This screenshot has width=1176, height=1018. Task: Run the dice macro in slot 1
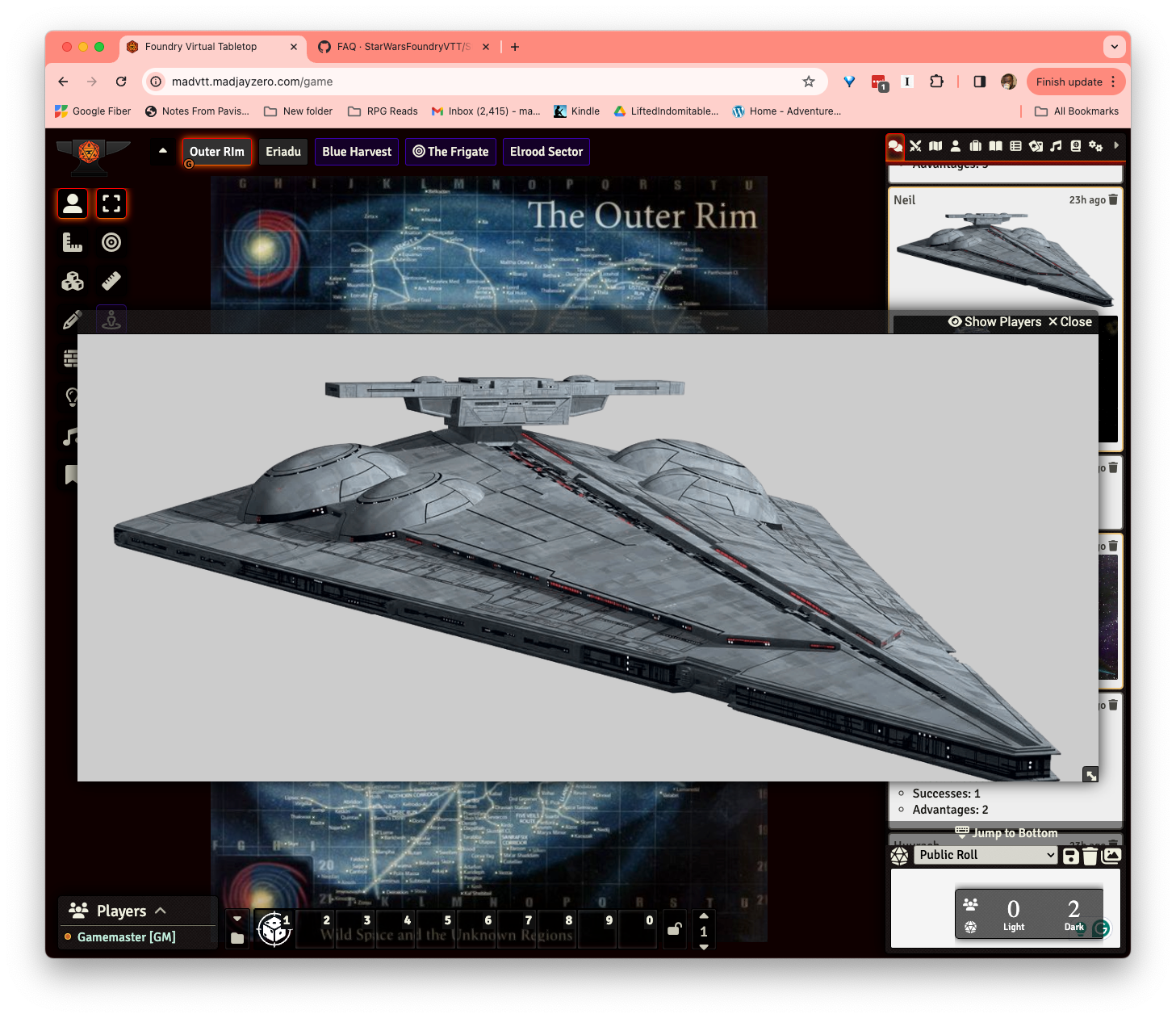point(274,928)
